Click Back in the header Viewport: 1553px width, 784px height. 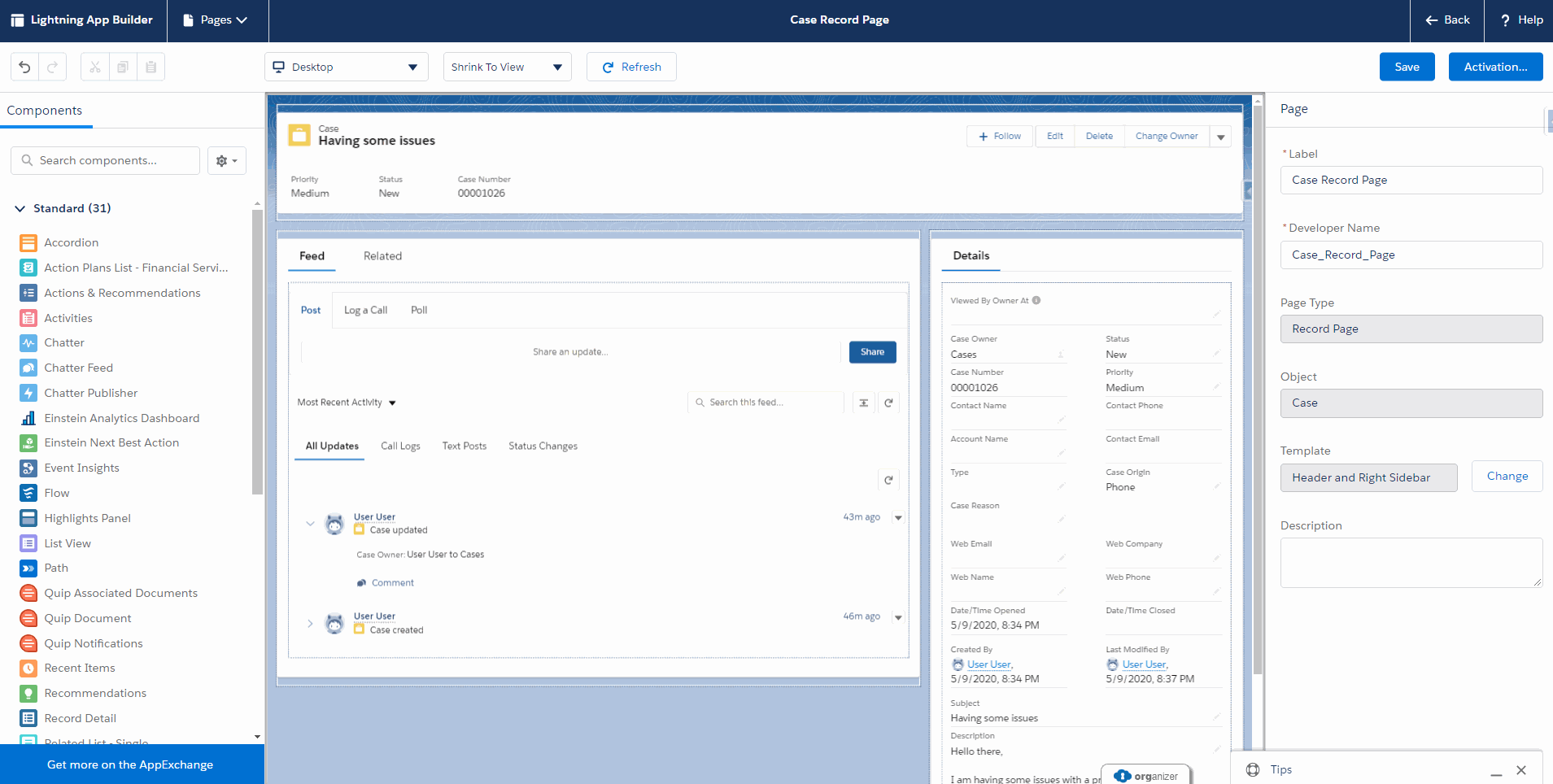tap(1447, 20)
